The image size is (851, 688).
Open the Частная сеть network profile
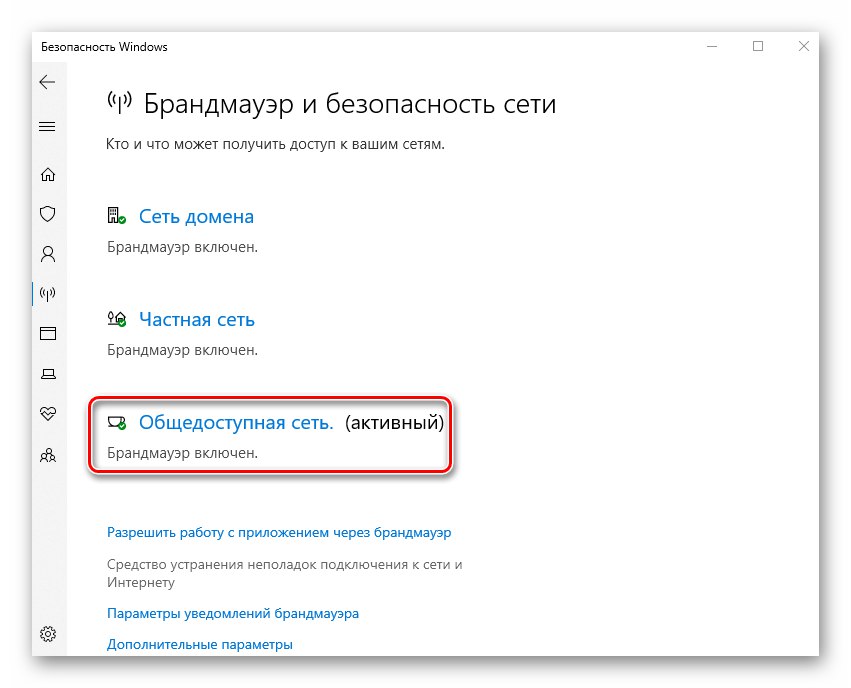click(x=197, y=319)
